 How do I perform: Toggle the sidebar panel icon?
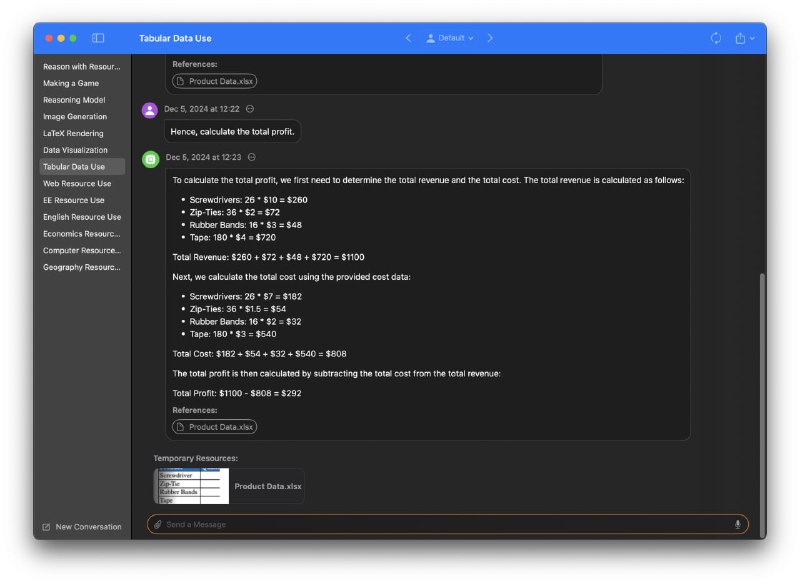pos(98,38)
